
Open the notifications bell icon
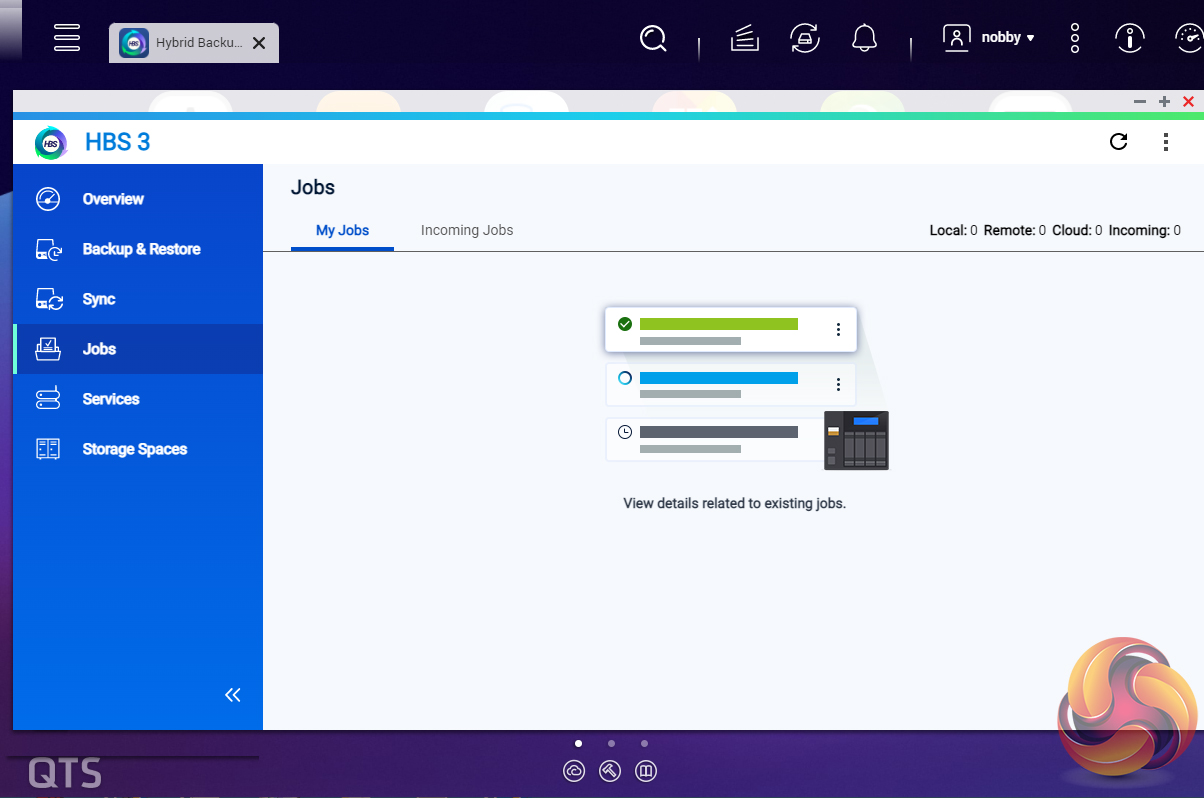pos(864,39)
